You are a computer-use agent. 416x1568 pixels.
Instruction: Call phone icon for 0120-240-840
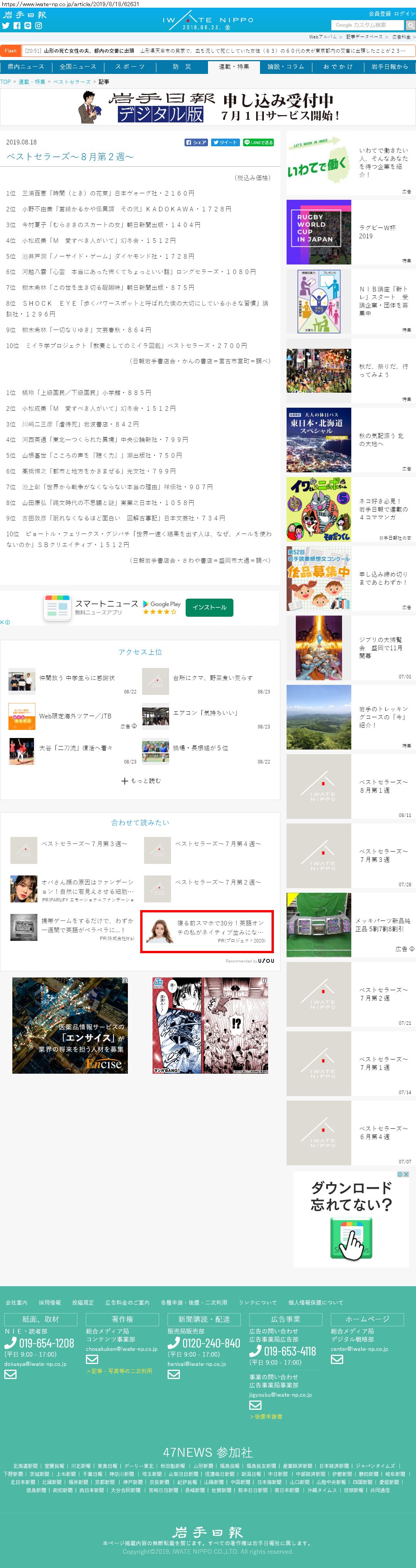(x=174, y=1343)
